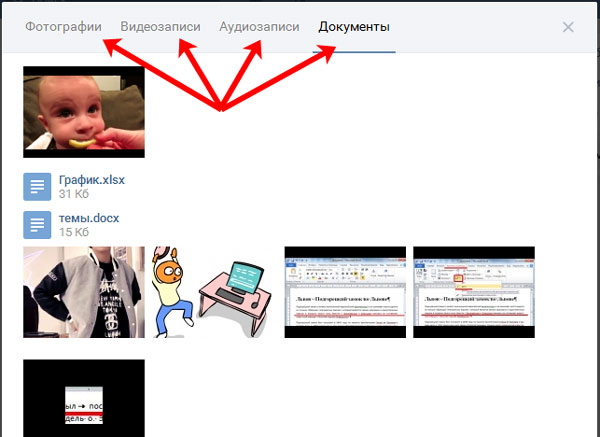
Task: Open the График.xlsx file link
Action: pos(92,180)
